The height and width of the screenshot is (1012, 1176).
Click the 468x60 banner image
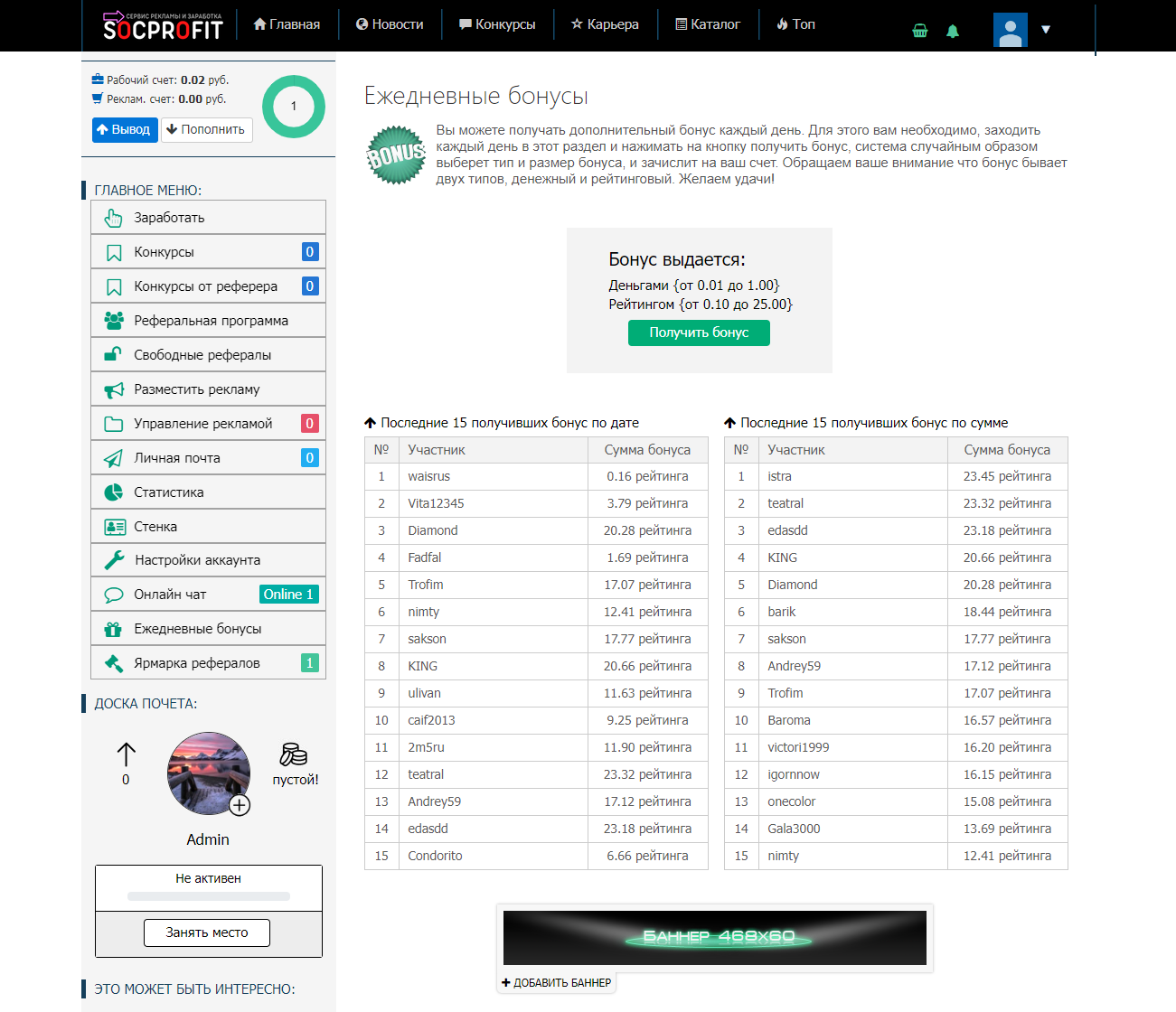pos(715,938)
